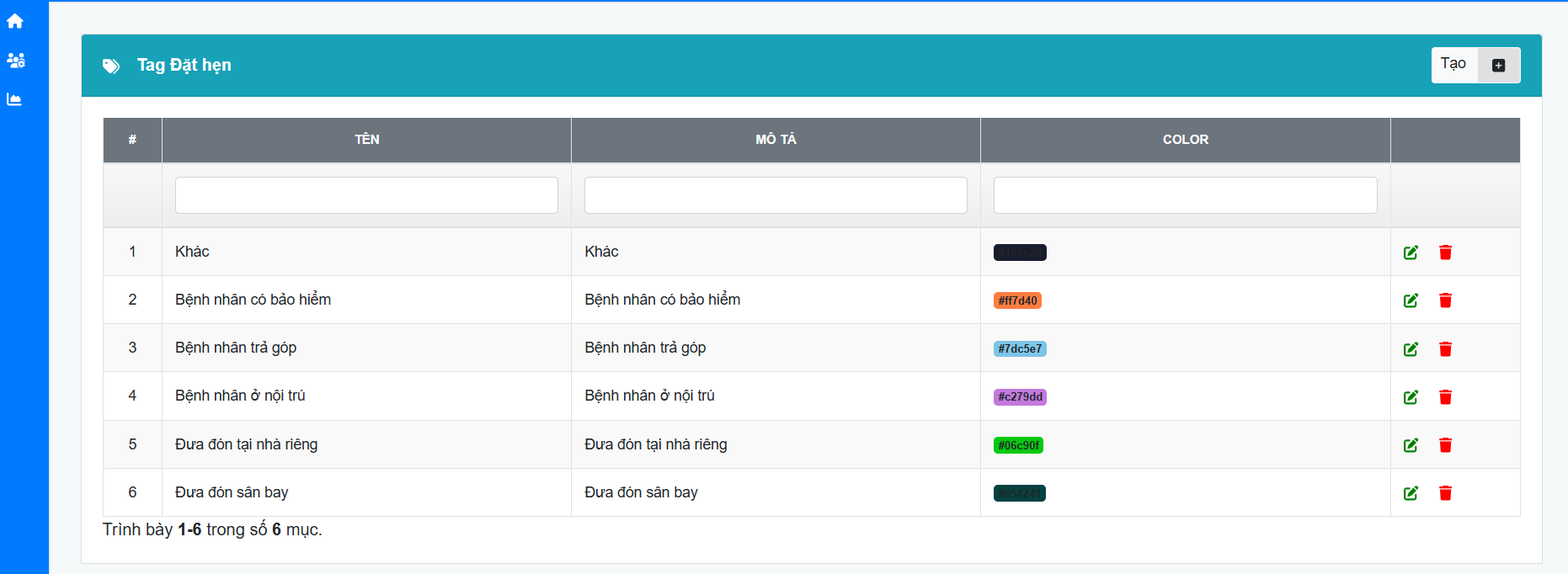Screen dimensions: 1568x574
Task: Focus the TÊN filter input field
Action: pyautogui.click(x=366, y=195)
